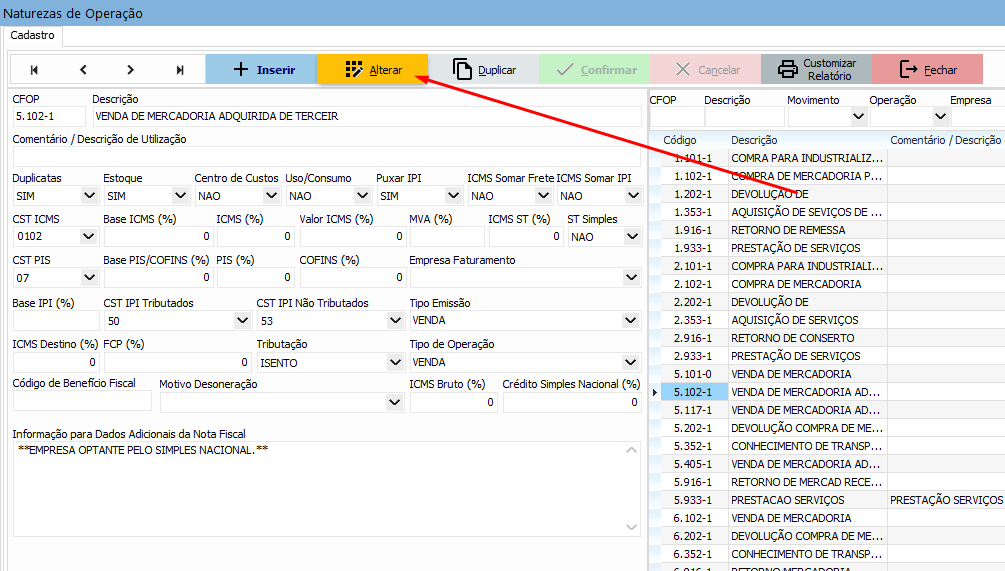Switch to the Cadastro tab
Screen dimensions: 1005x571
[33, 35]
